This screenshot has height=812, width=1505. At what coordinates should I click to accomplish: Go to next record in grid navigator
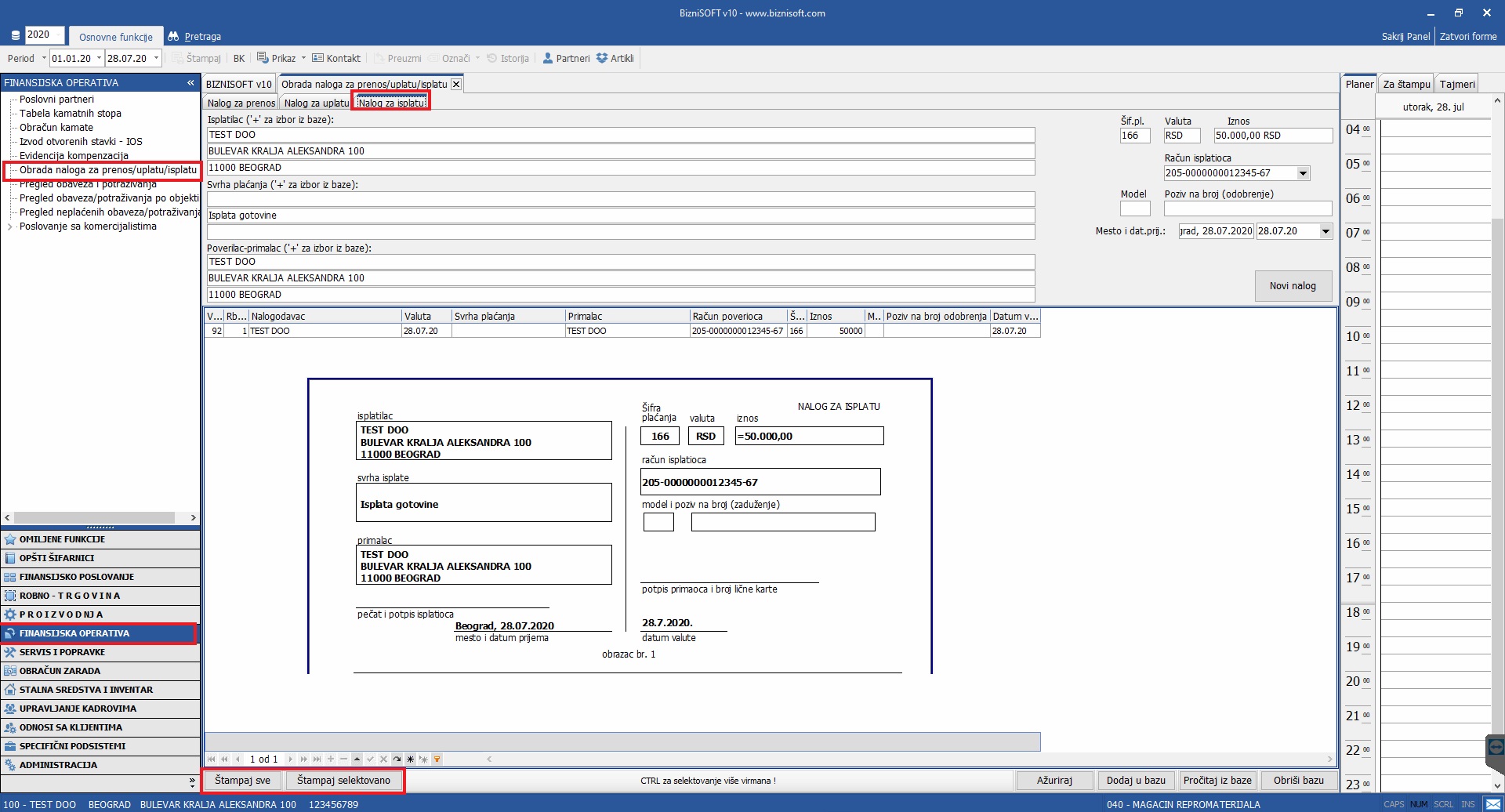[x=290, y=759]
